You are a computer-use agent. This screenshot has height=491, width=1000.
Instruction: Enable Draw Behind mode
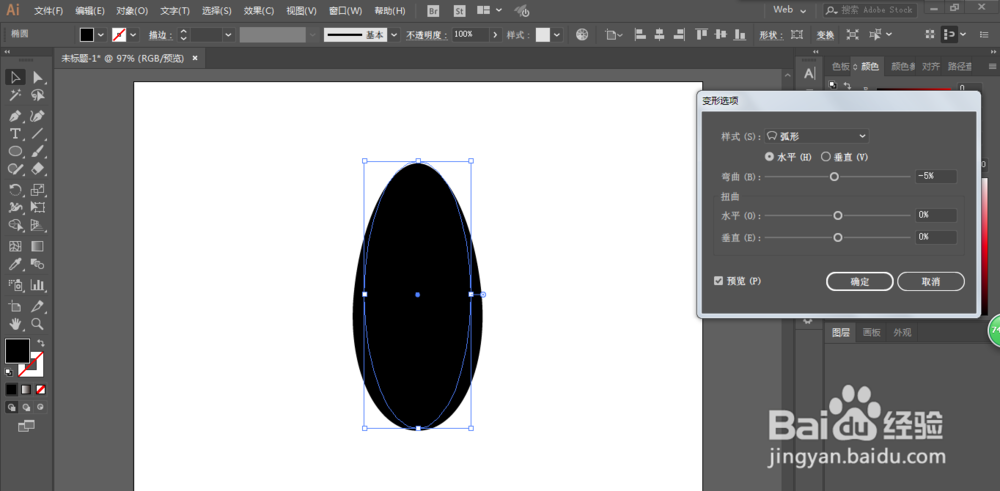[26, 406]
